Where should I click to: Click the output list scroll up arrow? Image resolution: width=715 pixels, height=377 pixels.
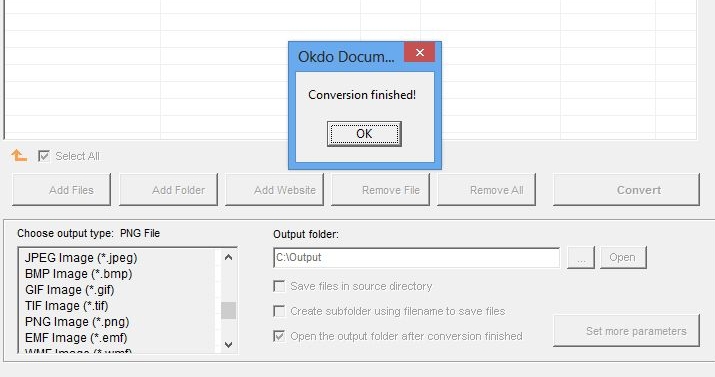[228, 258]
